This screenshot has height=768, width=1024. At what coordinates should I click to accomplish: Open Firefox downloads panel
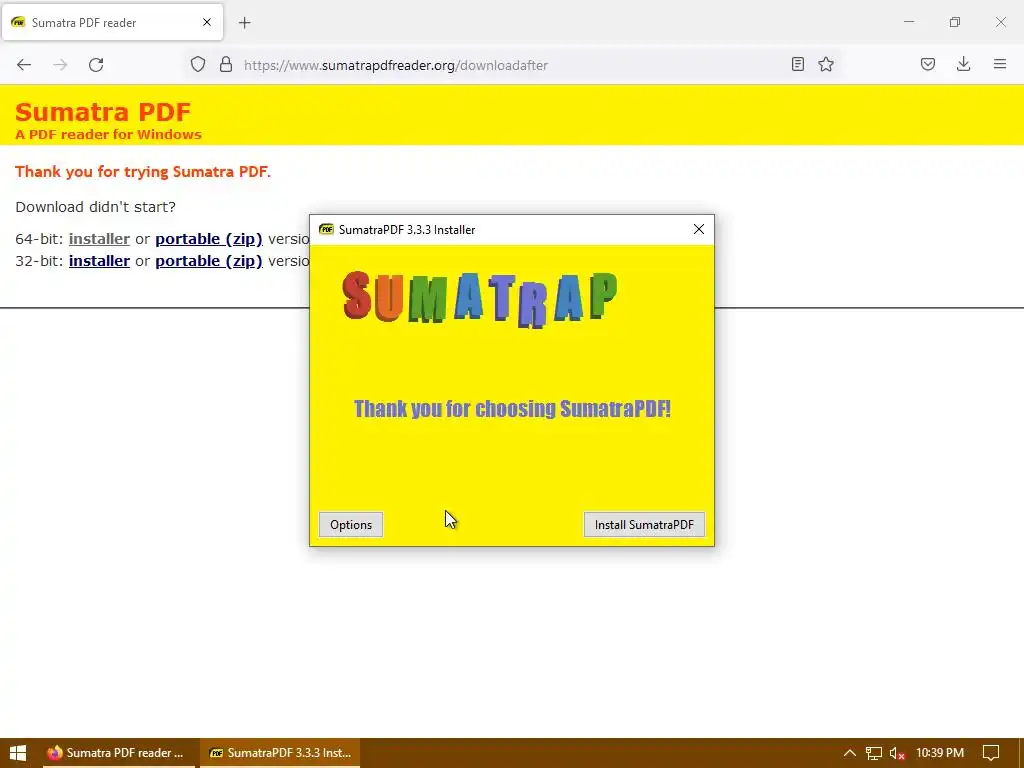(x=963, y=64)
